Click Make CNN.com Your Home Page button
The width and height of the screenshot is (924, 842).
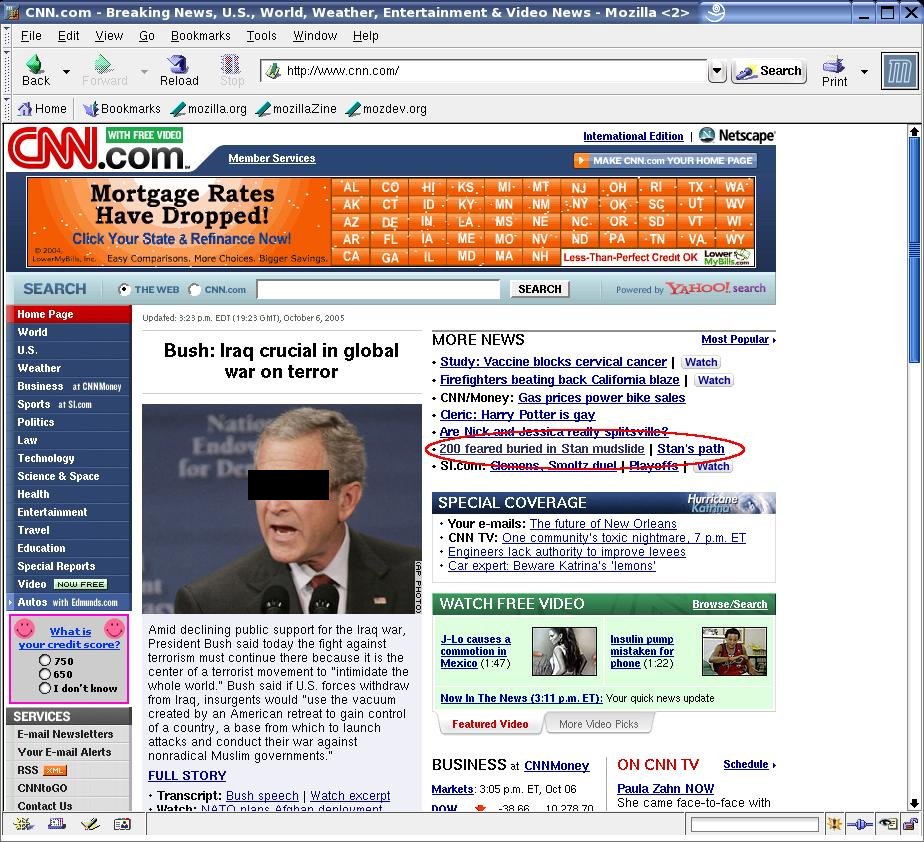tap(665, 160)
